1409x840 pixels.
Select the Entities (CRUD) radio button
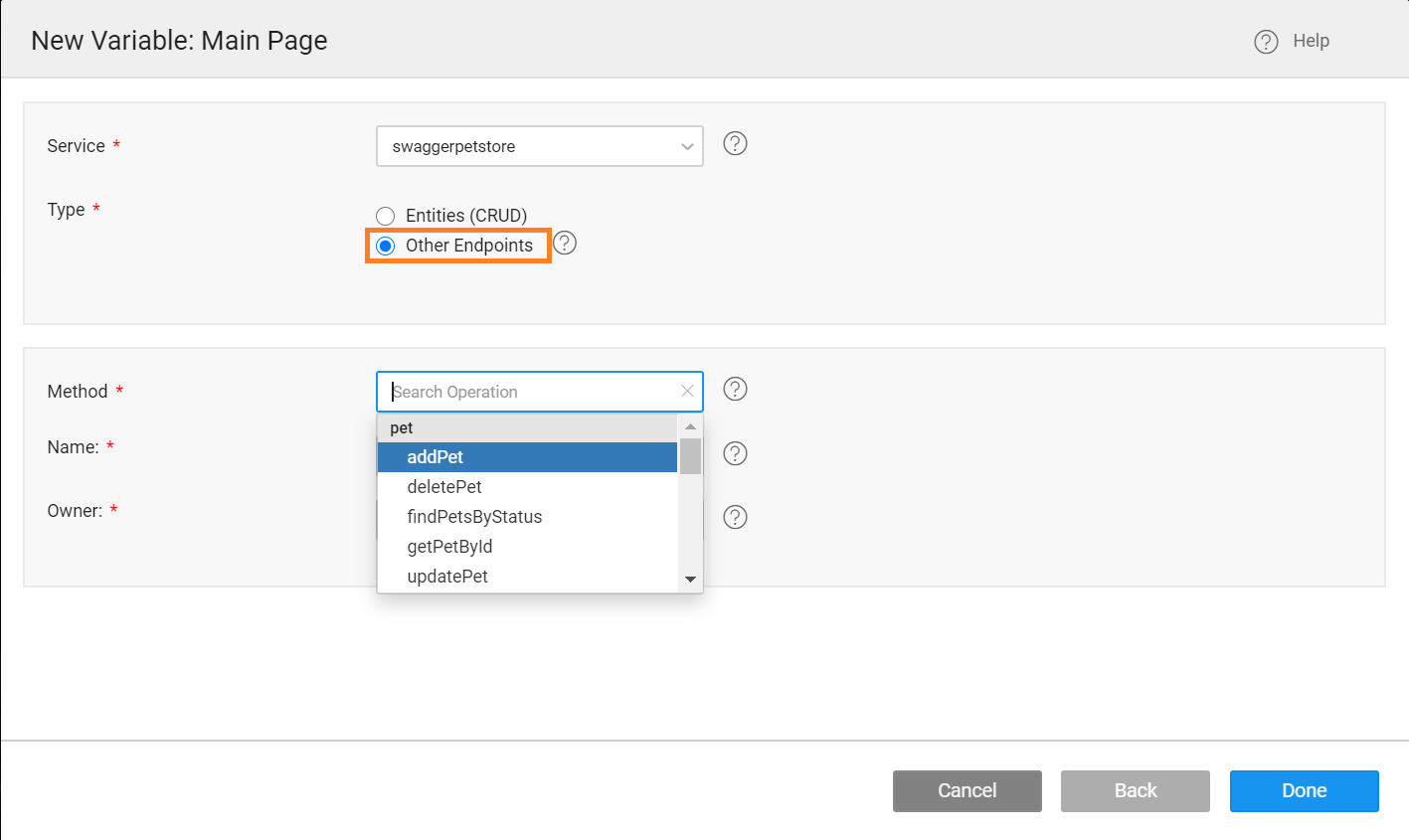pos(385,215)
